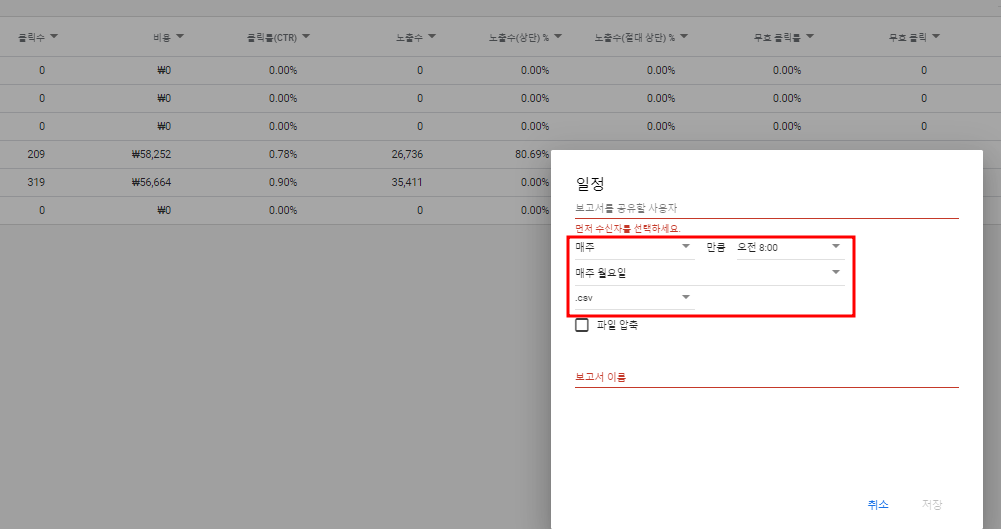Image resolution: width=1001 pixels, height=529 pixels.
Task: Click the 보고서를 공유할 사용자 recipient field
Action: (x=766, y=208)
